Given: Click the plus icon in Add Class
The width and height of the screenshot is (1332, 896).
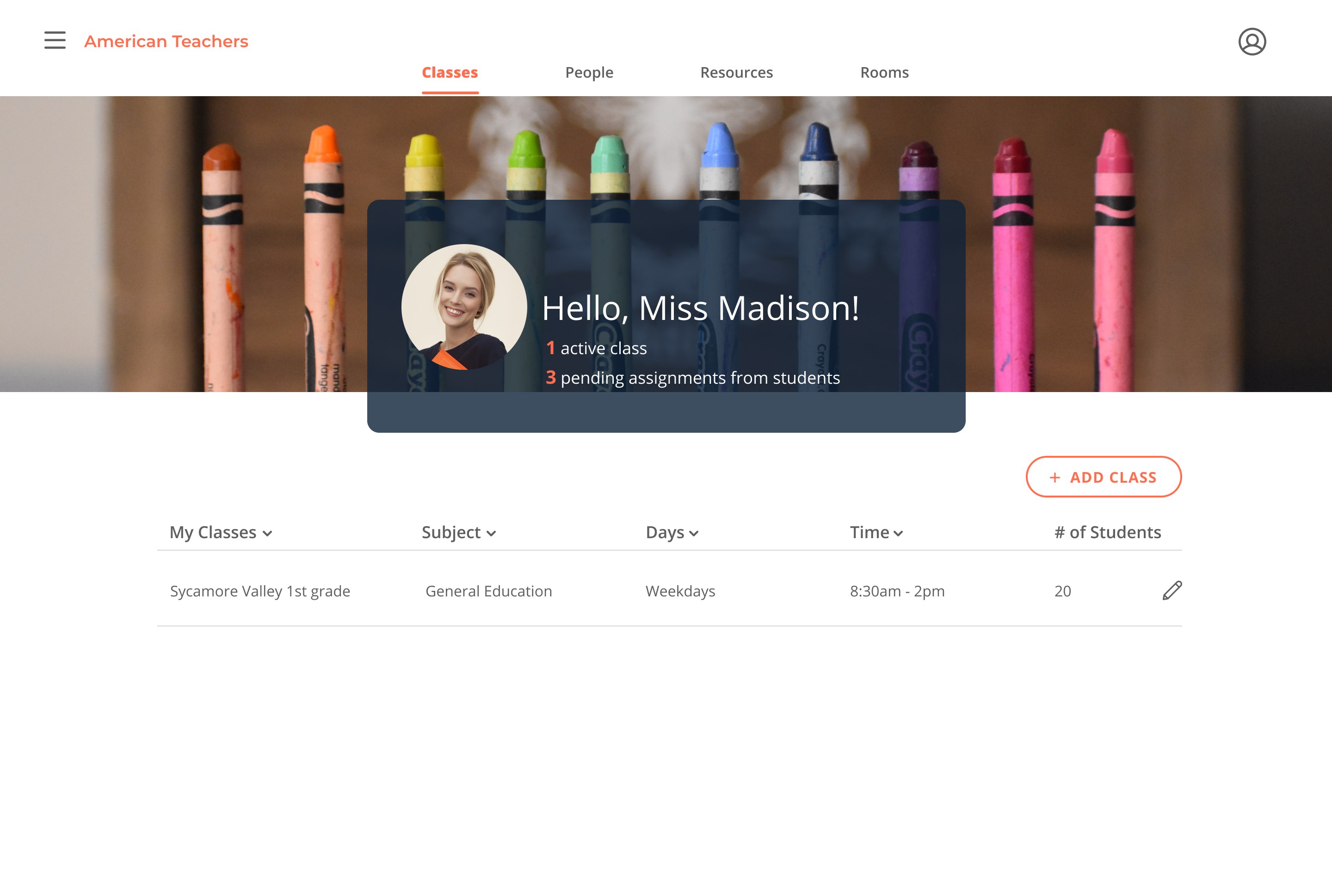Looking at the screenshot, I should click(1055, 478).
